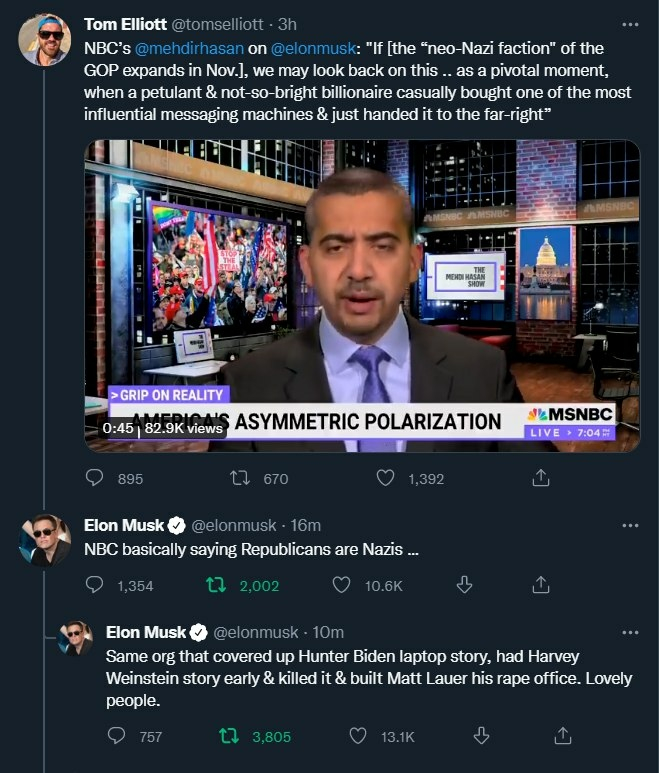
Task: Play the MSNBC Mehdi Hasan video
Action: pos(362,295)
